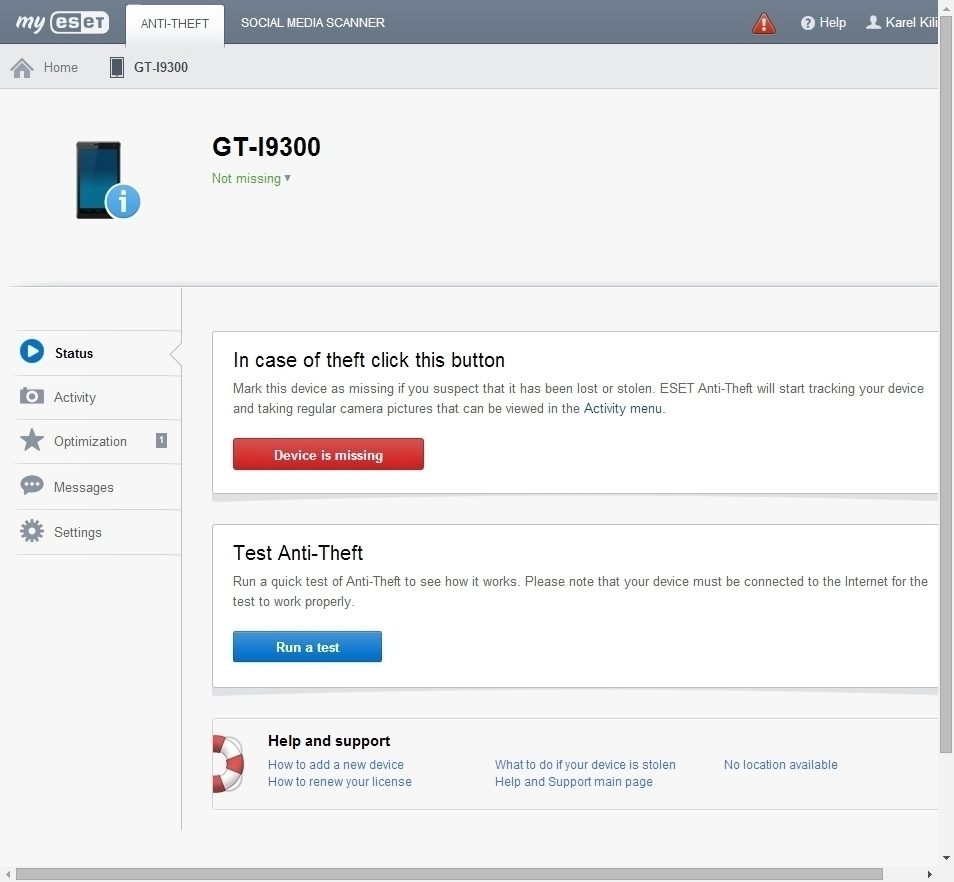Click the scroll left arrow
Viewport: 954px width, 882px height.
click(8, 874)
